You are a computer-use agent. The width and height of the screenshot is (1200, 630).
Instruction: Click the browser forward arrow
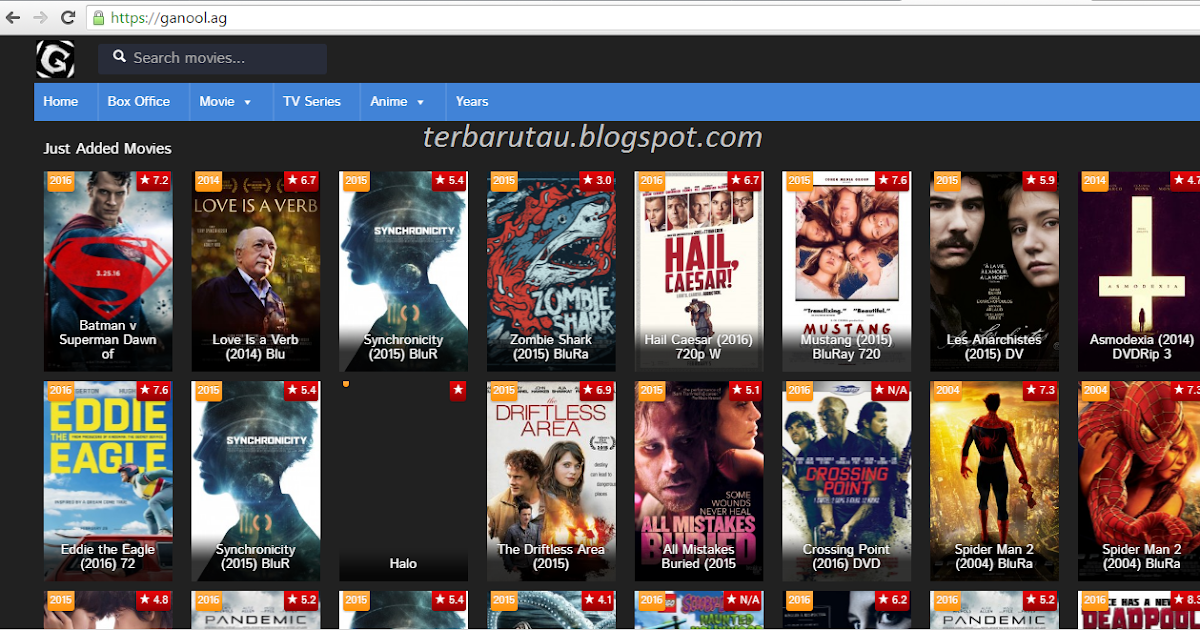40,18
